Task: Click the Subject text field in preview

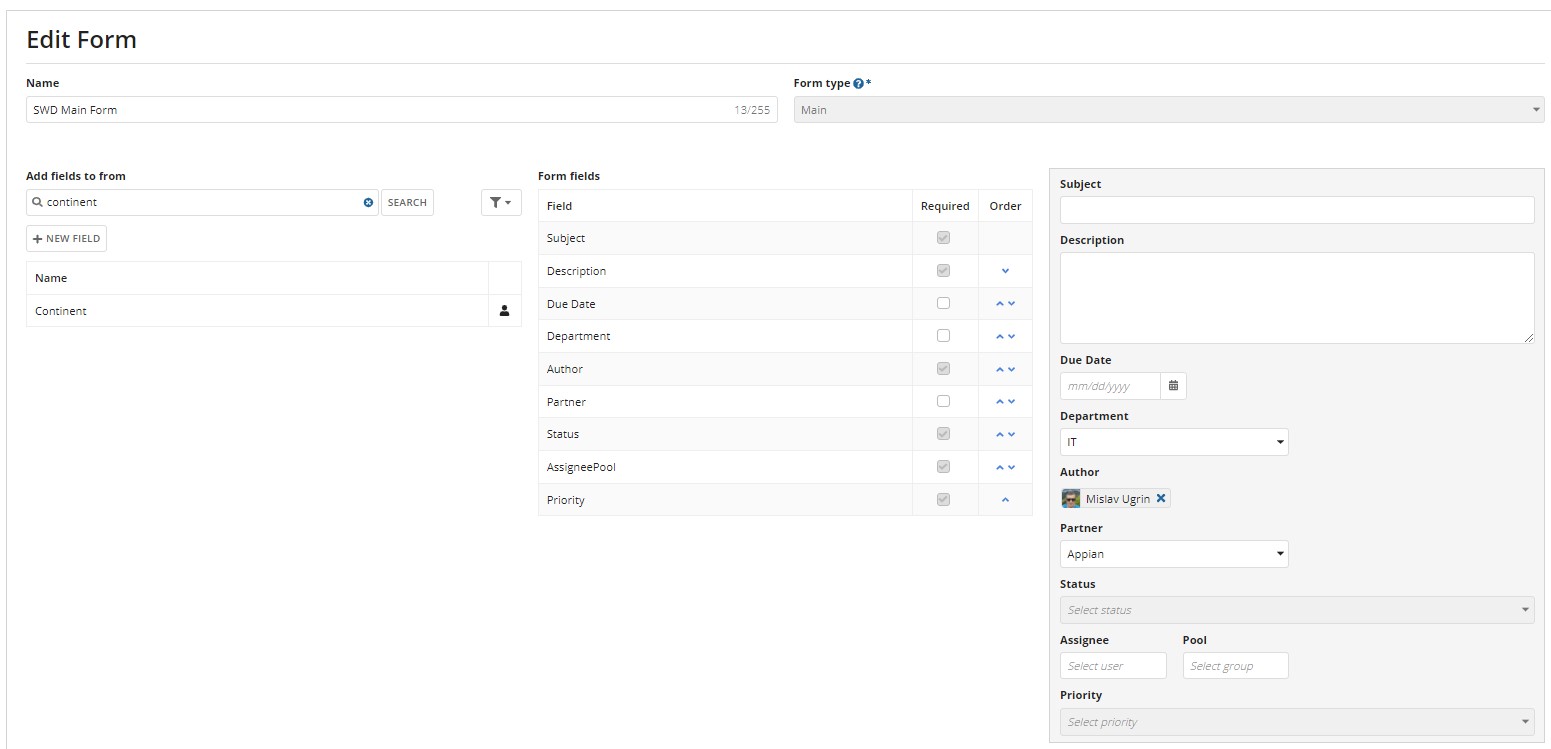Action: [x=1296, y=210]
